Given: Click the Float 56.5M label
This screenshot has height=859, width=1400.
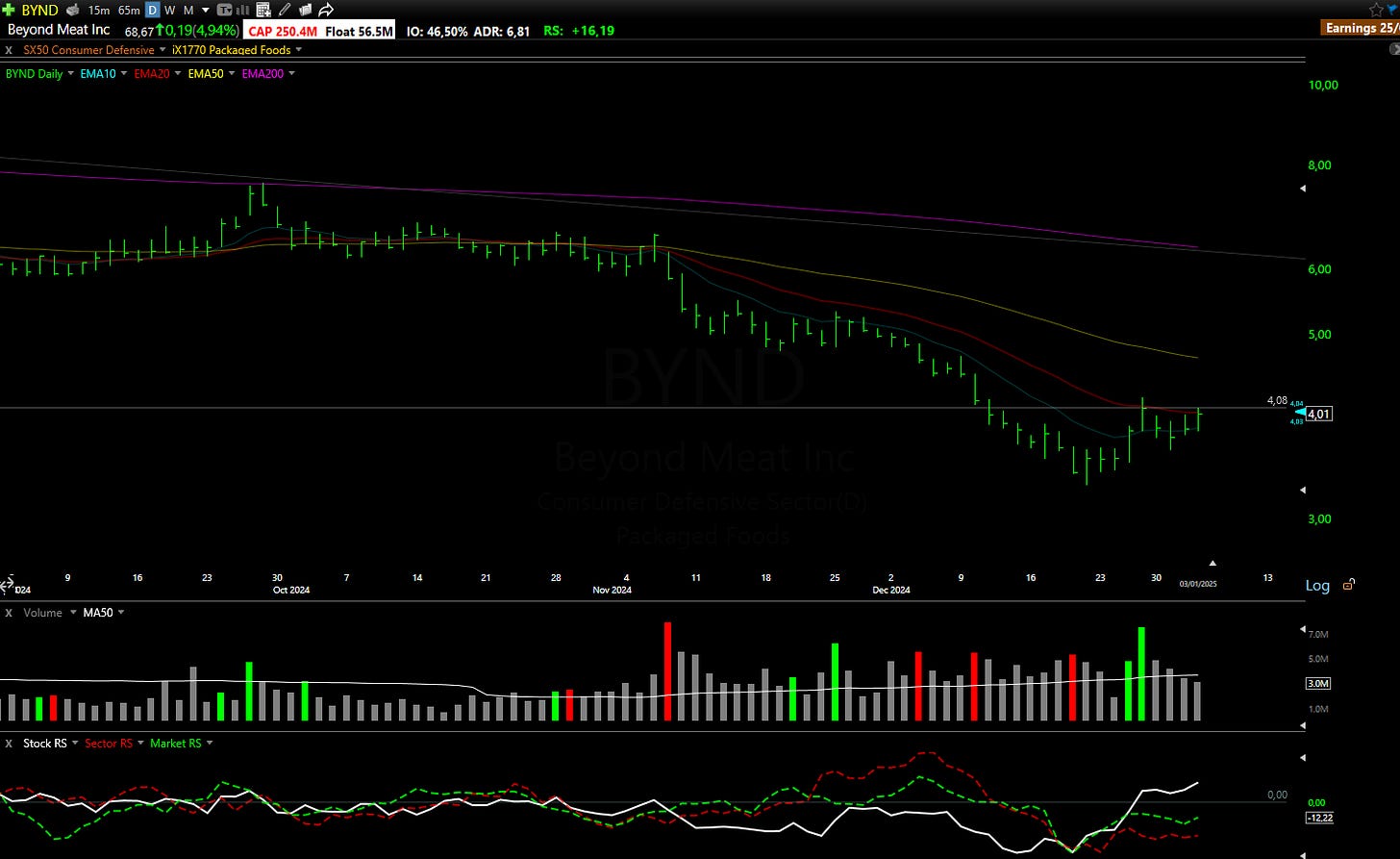Looking at the screenshot, I should pos(359,31).
